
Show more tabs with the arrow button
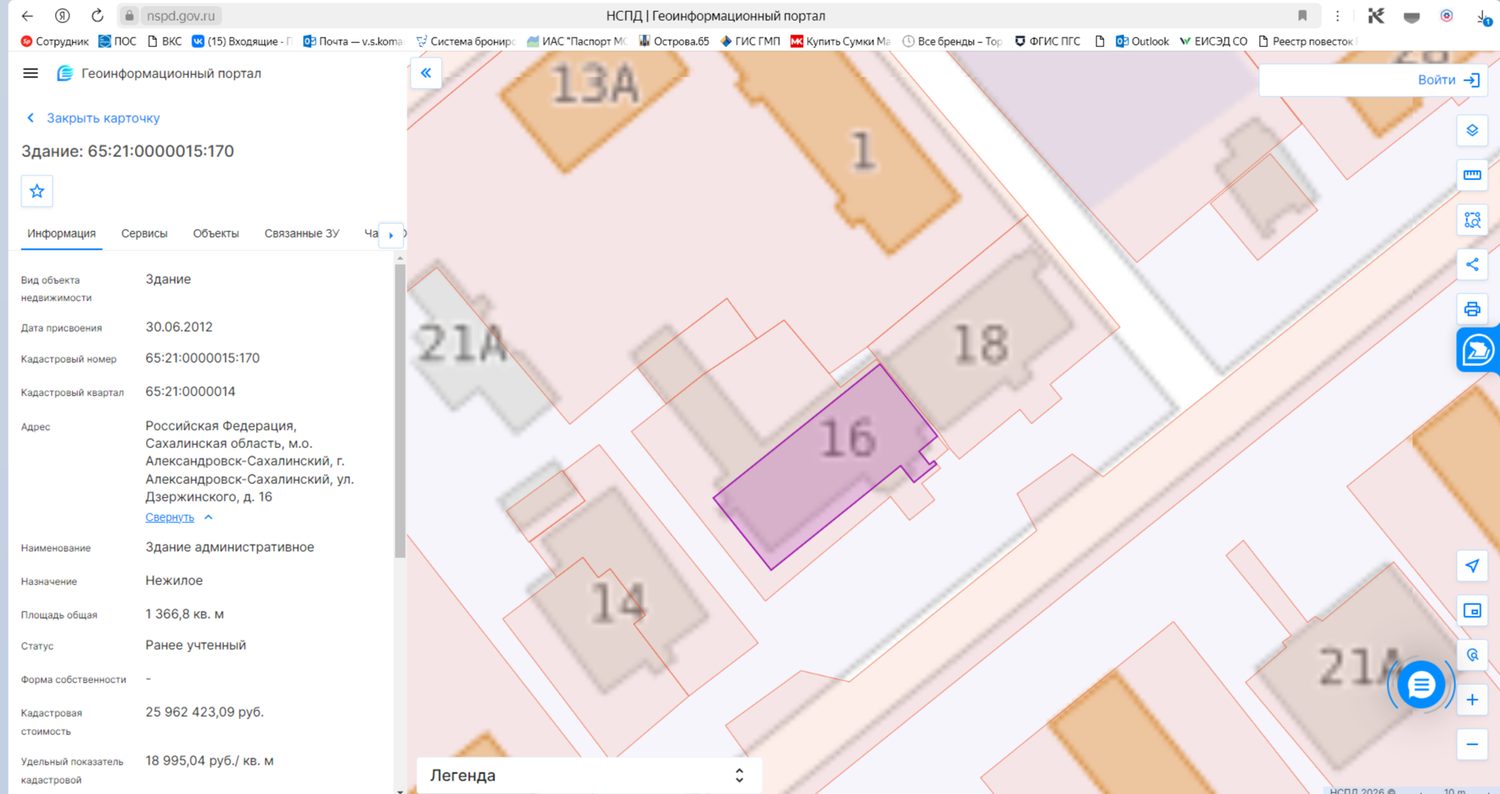pos(391,234)
